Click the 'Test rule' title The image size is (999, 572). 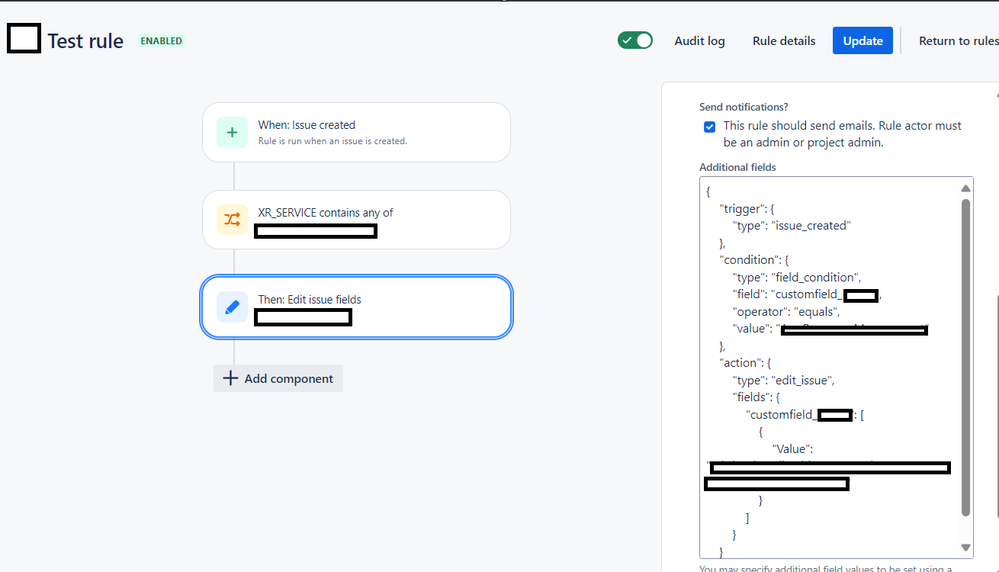pos(85,41)
